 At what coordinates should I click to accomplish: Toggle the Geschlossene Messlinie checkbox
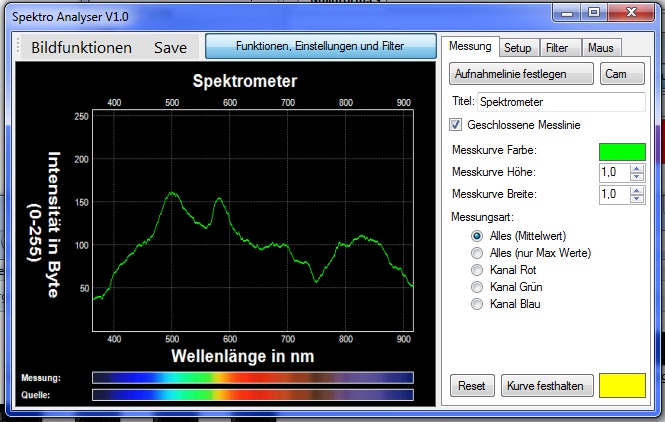[456, 125]
